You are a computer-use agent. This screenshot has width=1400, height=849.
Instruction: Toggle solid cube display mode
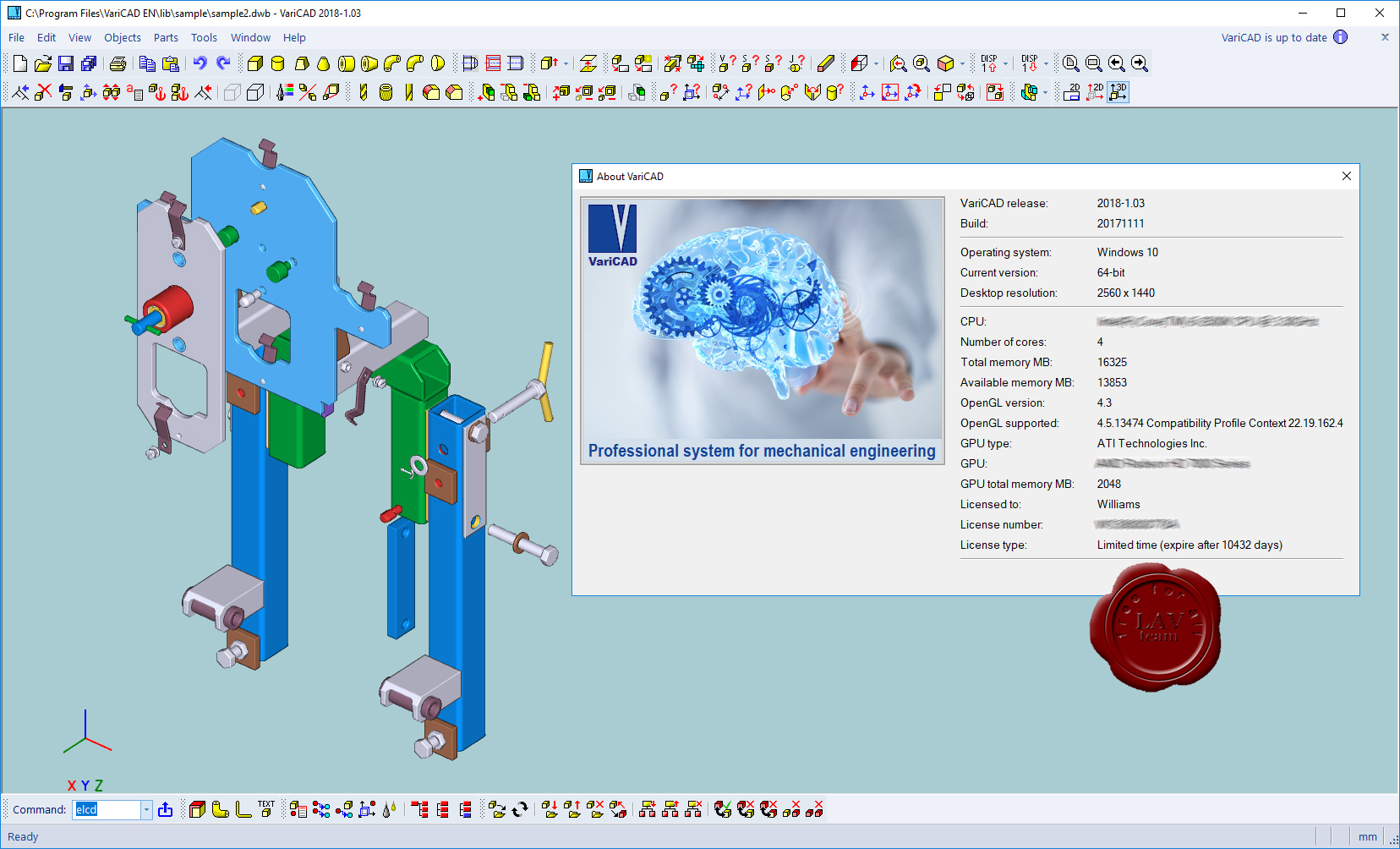pyautogui.click(x=254, y=92)
